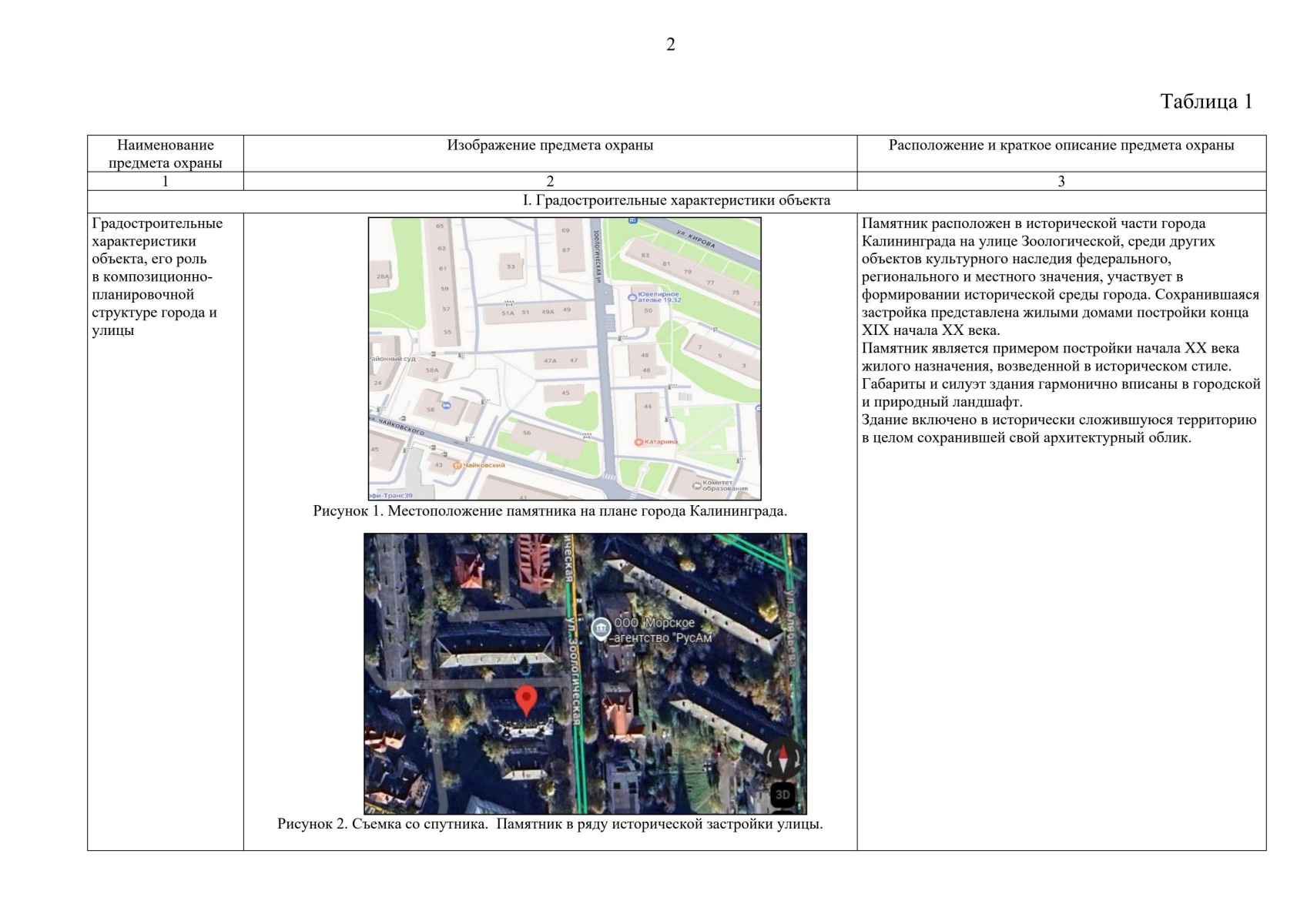1307x924 pixels.
Task: Click the Комитет образования label text
Action: pyautogui.click(x=725, y=485)
